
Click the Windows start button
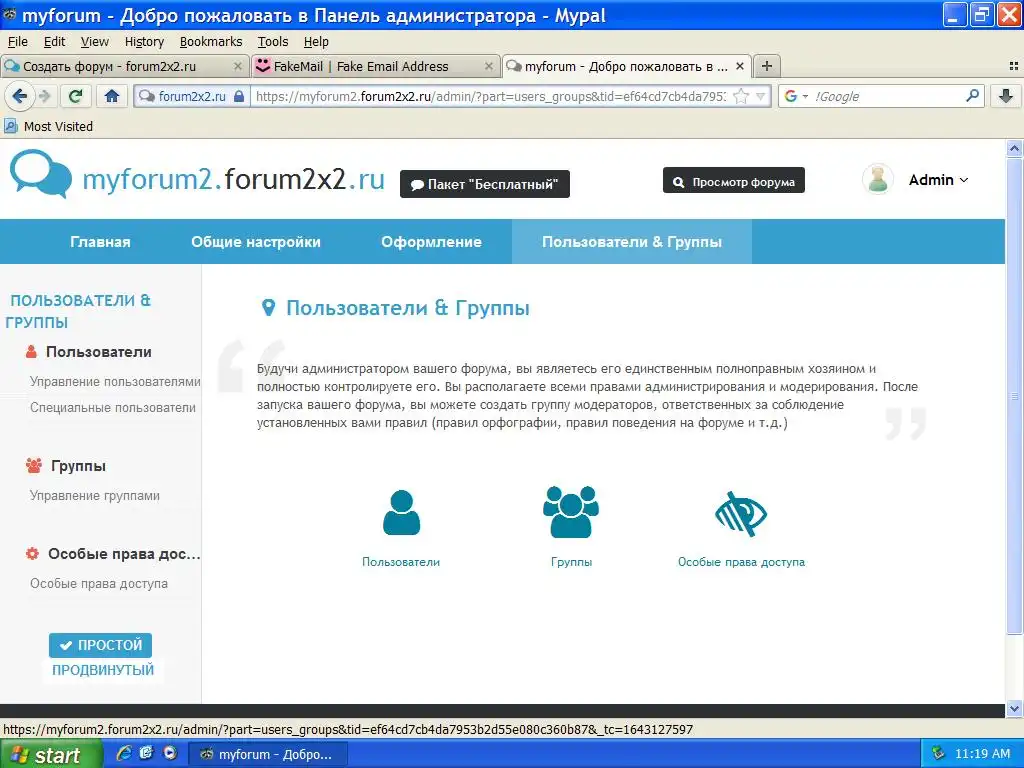click(51, 754)
